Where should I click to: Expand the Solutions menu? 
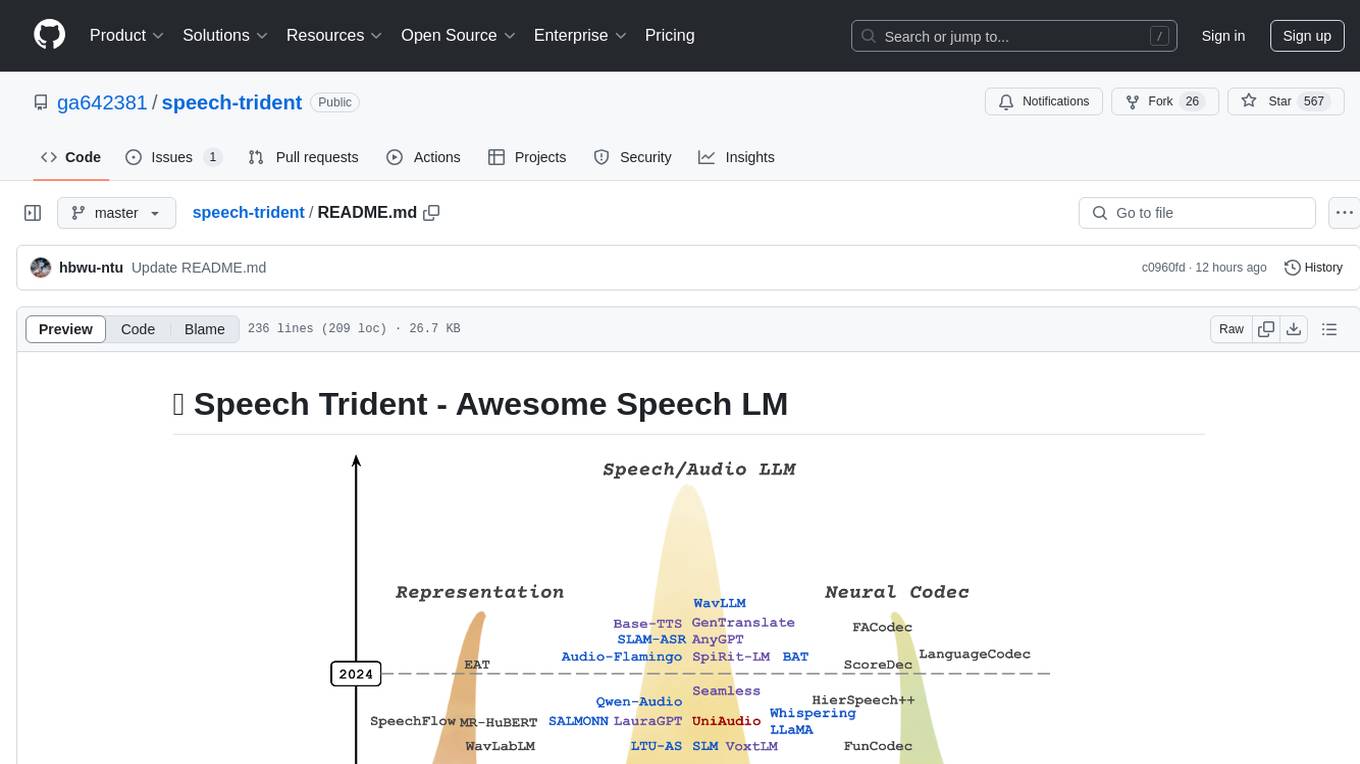[225, 35]
